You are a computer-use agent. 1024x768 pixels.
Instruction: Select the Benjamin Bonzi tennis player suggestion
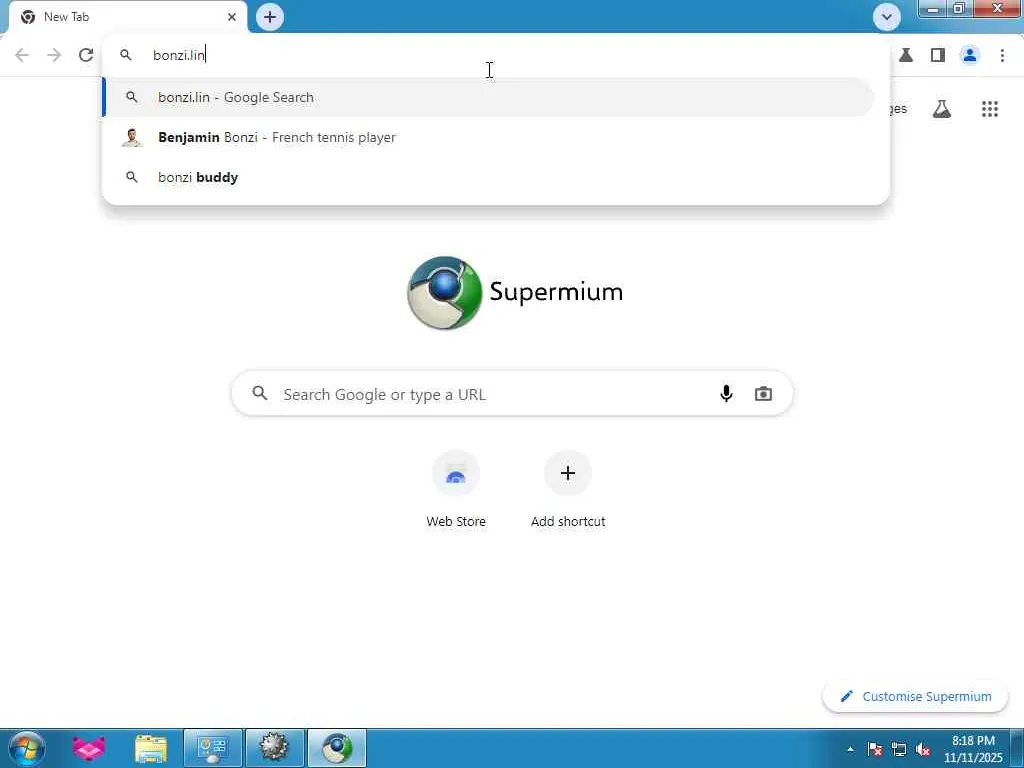(488, 137)
